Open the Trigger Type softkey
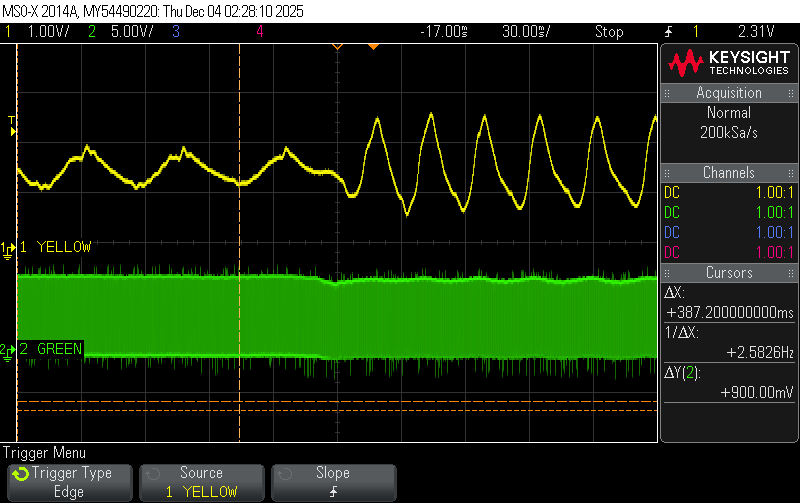The width and height of the screenshot is (800, 503). (70, 482)
